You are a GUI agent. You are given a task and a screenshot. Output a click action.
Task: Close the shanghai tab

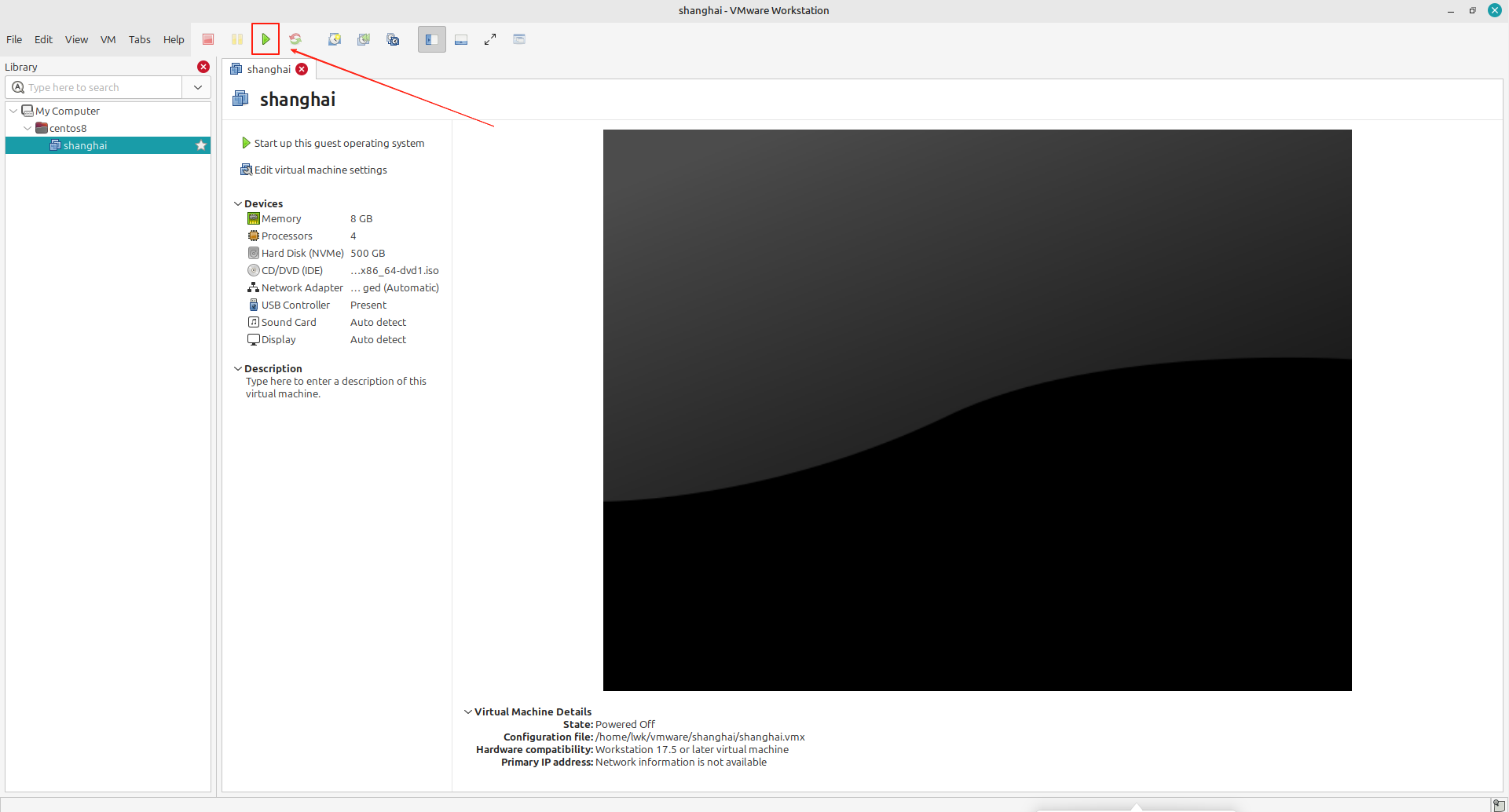pyautogui.click(x=302, y=69)
